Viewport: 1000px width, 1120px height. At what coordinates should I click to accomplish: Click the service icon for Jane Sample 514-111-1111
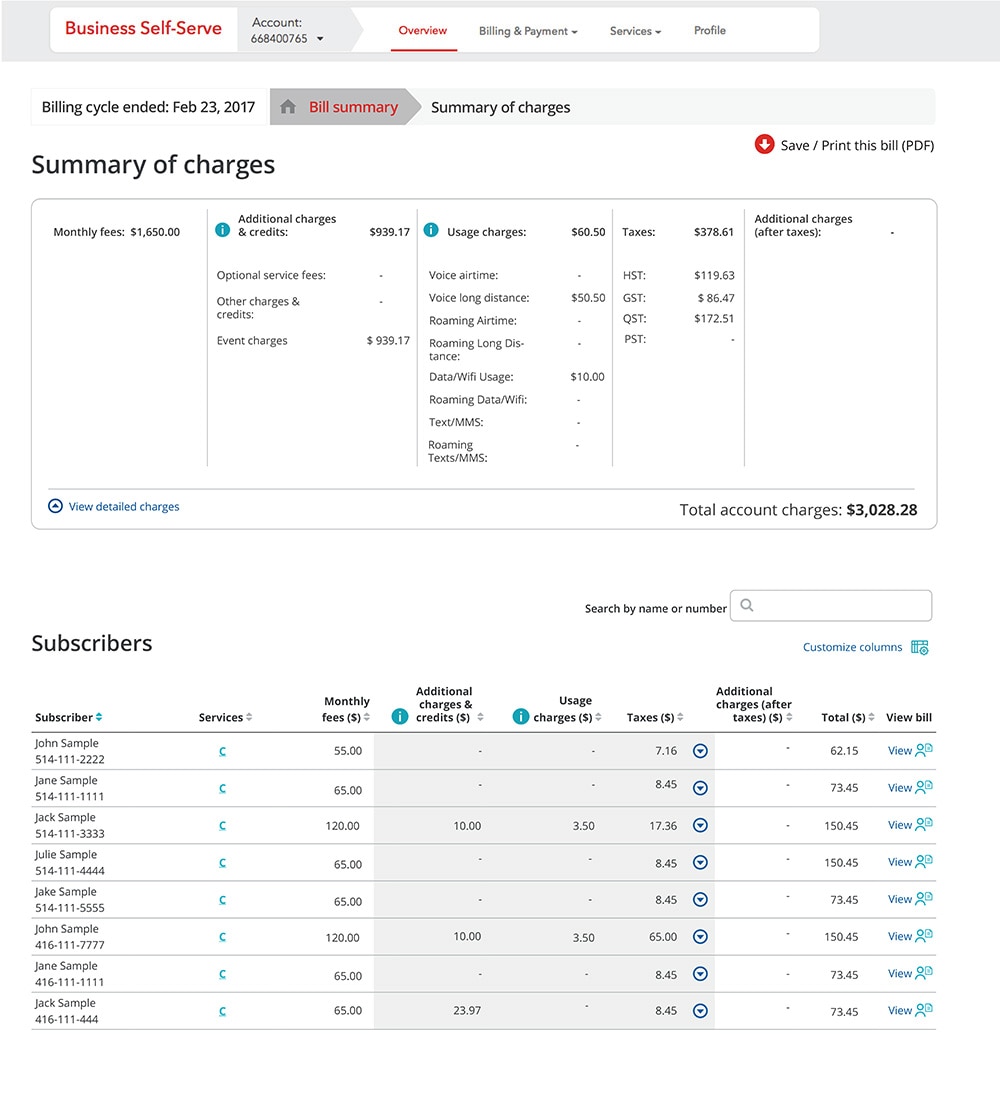click(222, 788)
